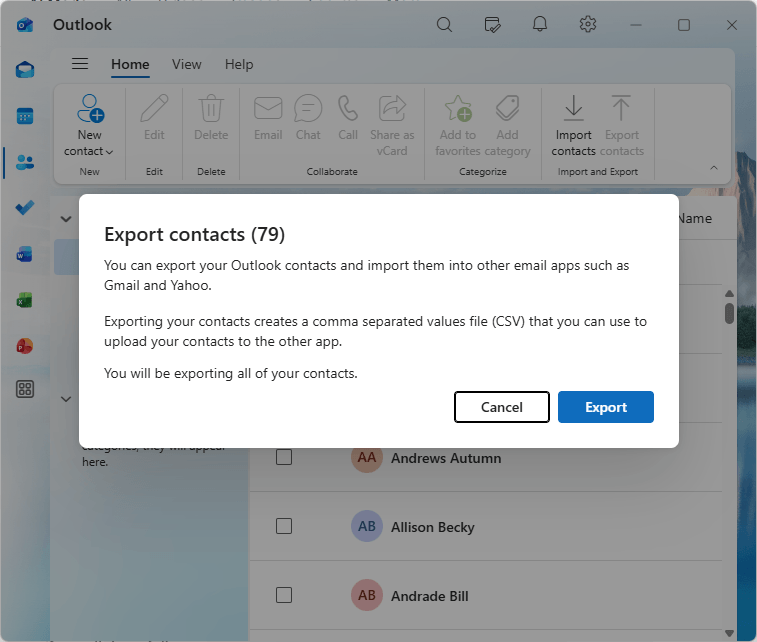Collapse the ribbon with the chevron
757x642 pixels.
click(x=714, y=167)
